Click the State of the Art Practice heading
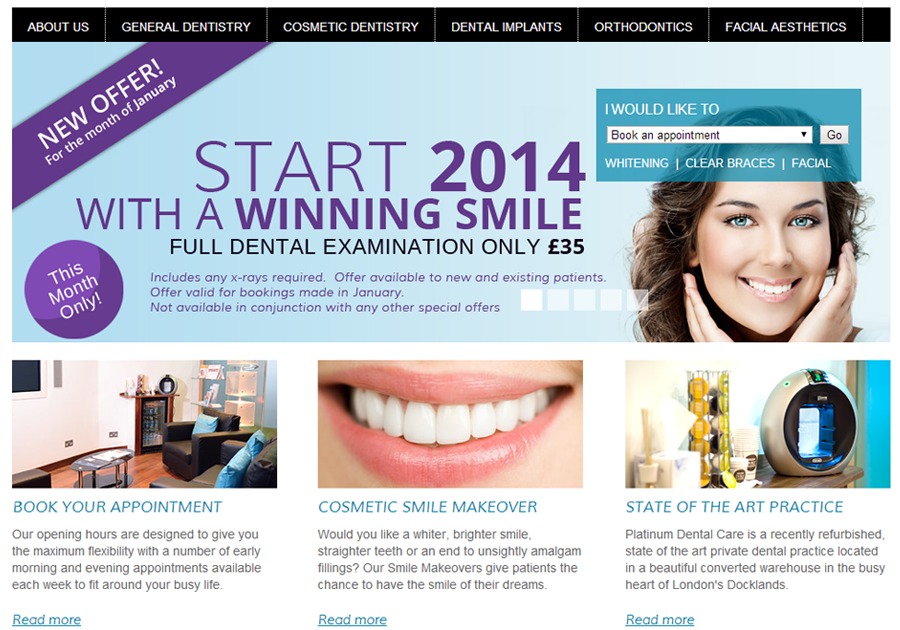Screen dimensions: 900x630 coord(734,507)
